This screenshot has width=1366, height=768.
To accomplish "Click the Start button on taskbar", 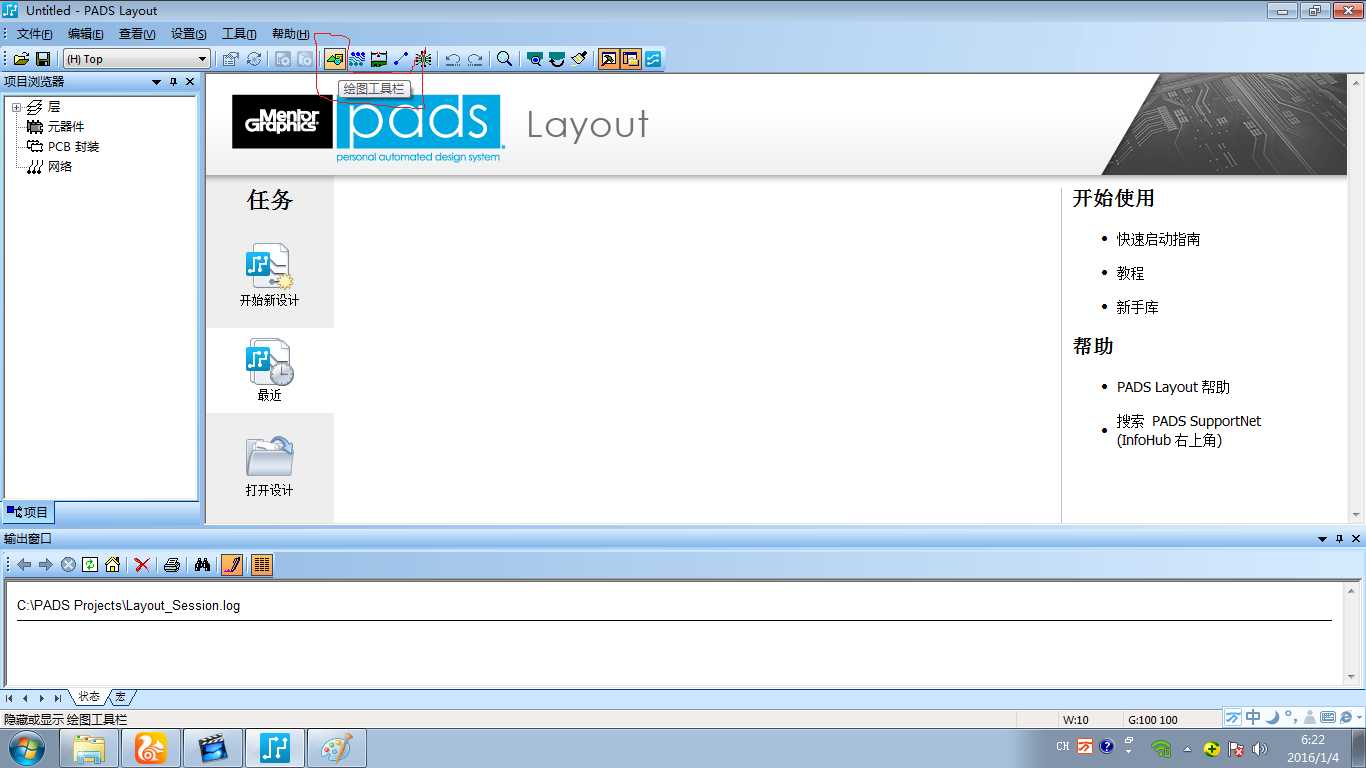I will 26,748.
